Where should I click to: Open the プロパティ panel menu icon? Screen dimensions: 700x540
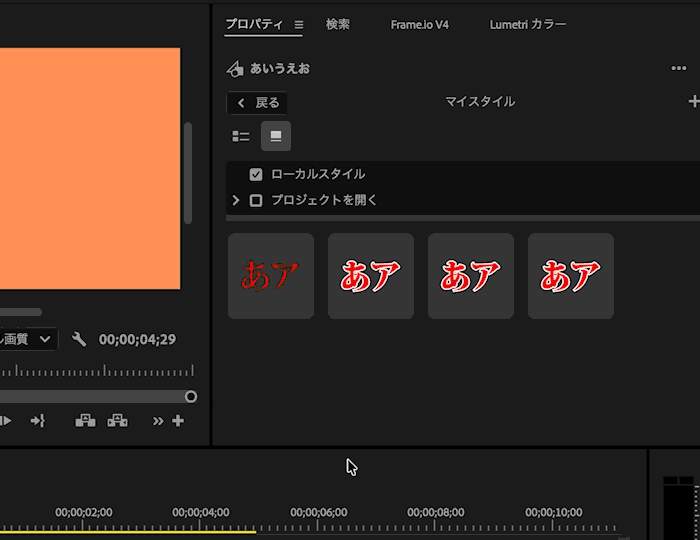tap(299, 25)
